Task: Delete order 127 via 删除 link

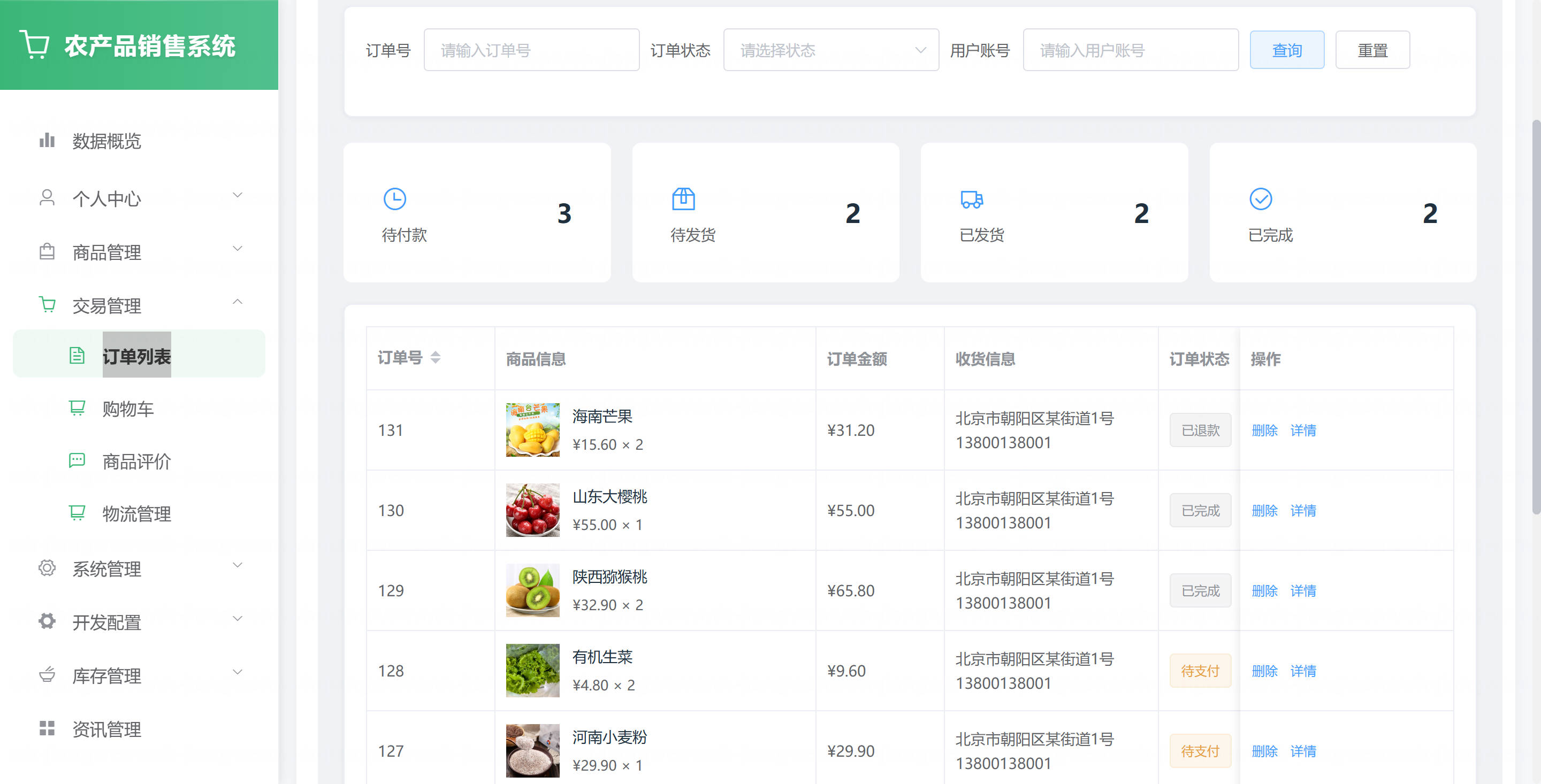Action: point(1264,751)
